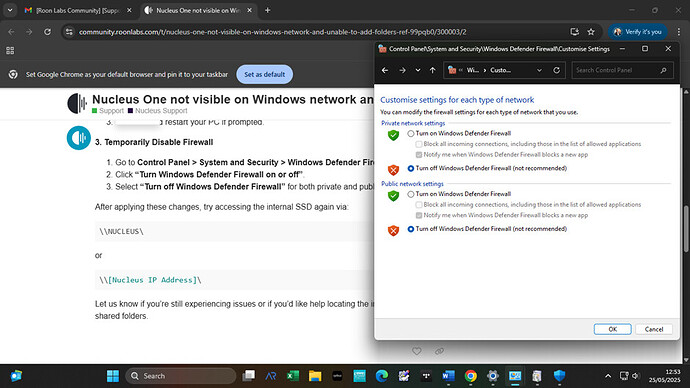Open the Windows Start menu
690x388 pixels.
113,376
